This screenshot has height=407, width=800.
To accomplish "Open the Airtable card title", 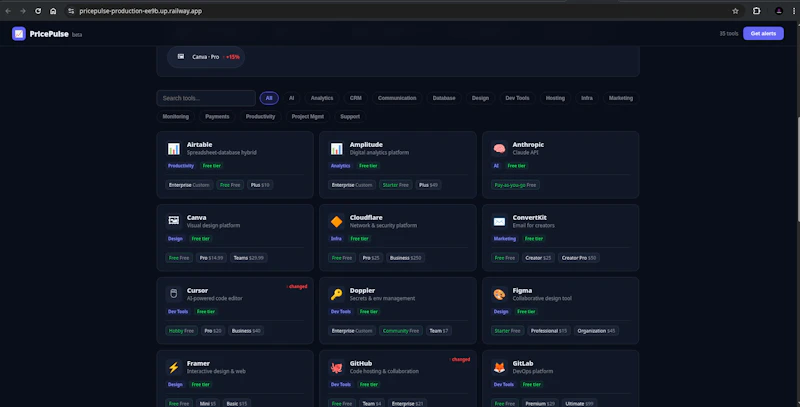I will tap(199, 145).
